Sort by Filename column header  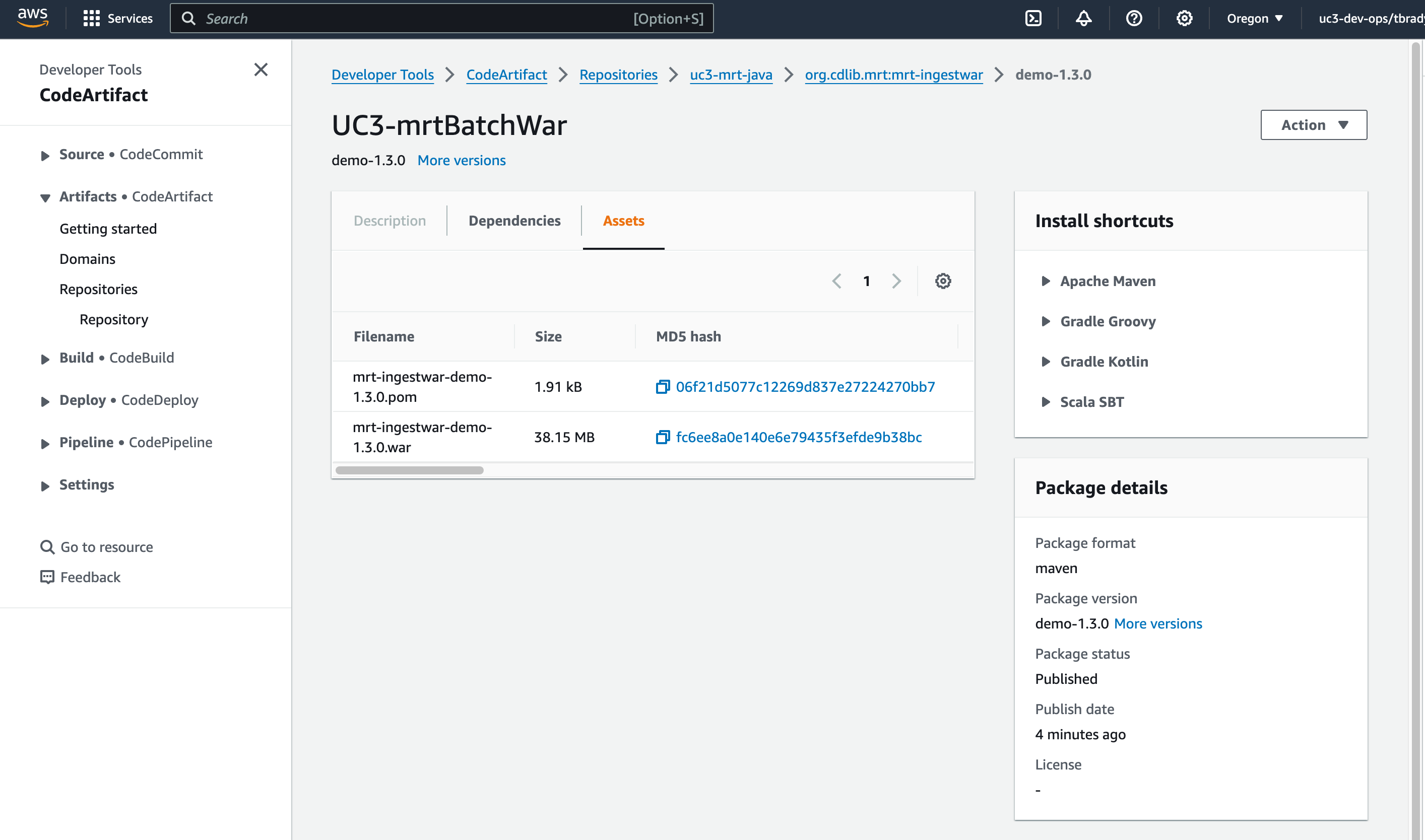384,336
